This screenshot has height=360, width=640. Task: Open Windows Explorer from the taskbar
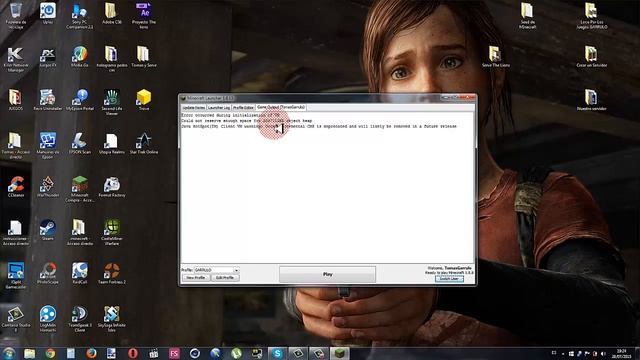29,353
